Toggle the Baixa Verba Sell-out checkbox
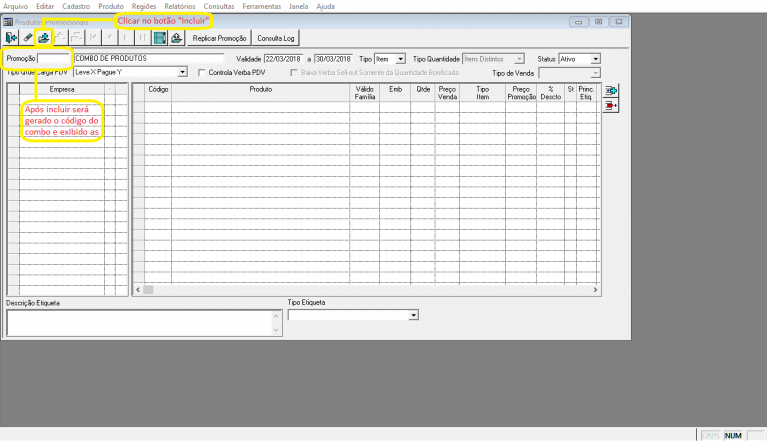767x443 pixels. click(x=293, y=72)
